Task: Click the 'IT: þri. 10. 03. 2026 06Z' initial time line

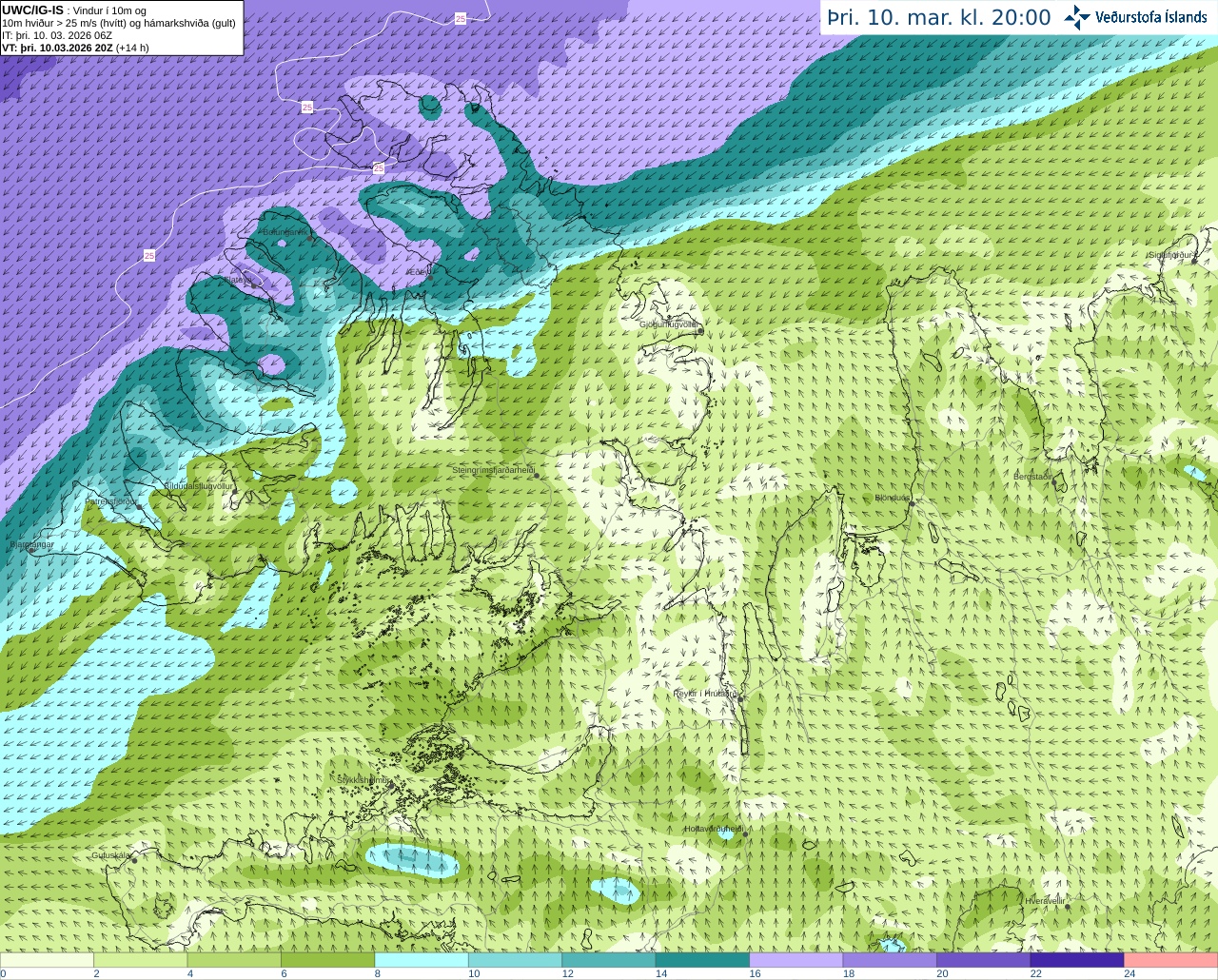Action: coord(57,35)
